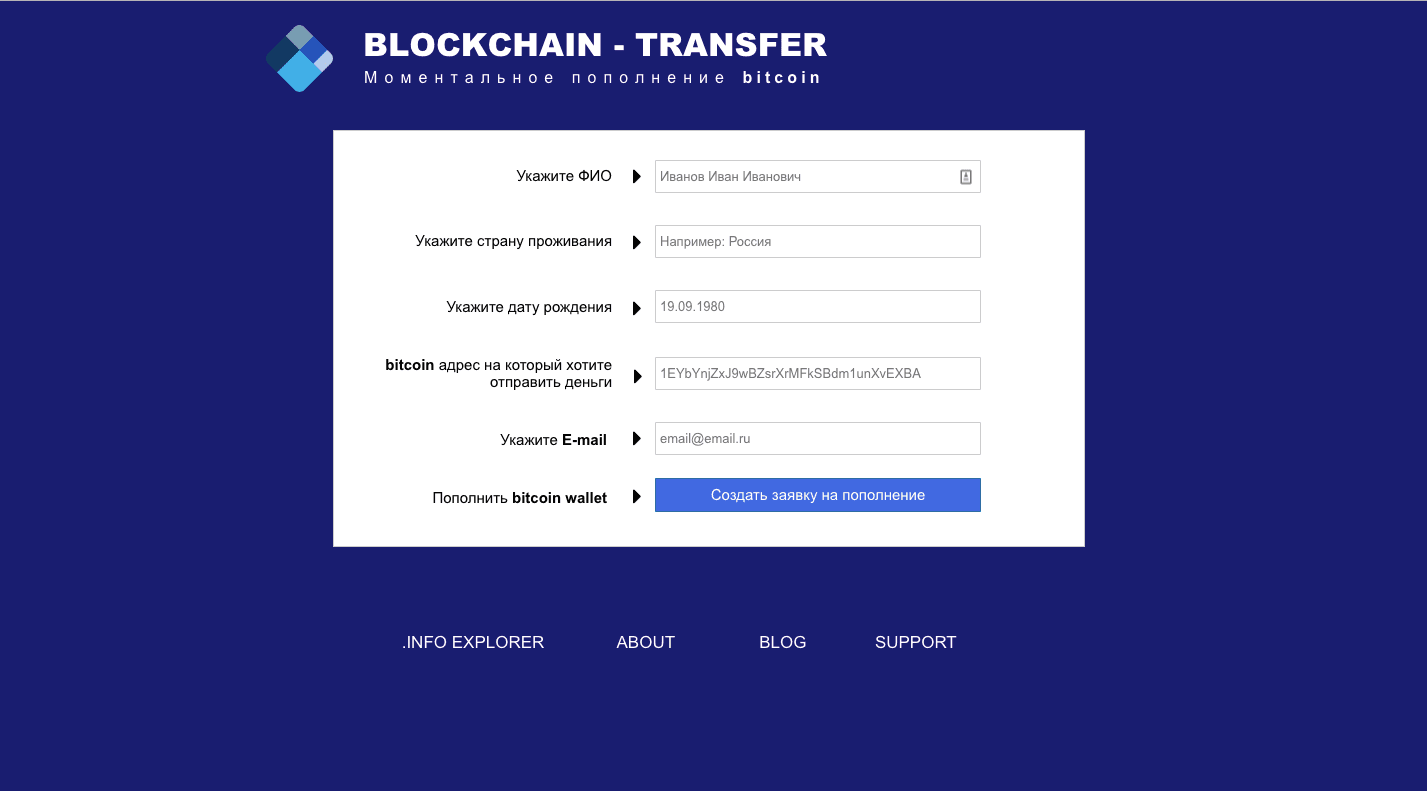Image resolution: width=1427 pixels, height=791 pixels.
Task: Click the BLOCKCHAIN - TRANSFER header title
Action: [596, 44]
